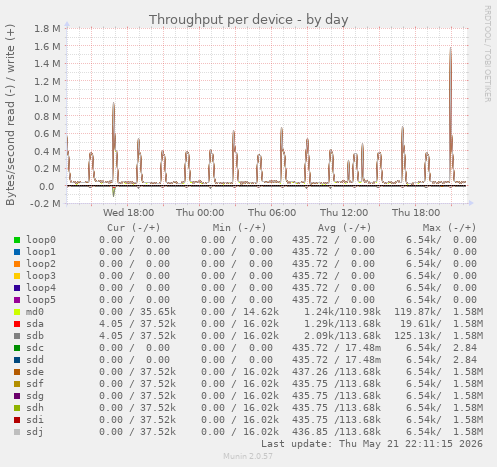This screenshot has width=497, height=467.
Task: Click md0 average value 1.24k/110.98k
Action: point(342,312)
